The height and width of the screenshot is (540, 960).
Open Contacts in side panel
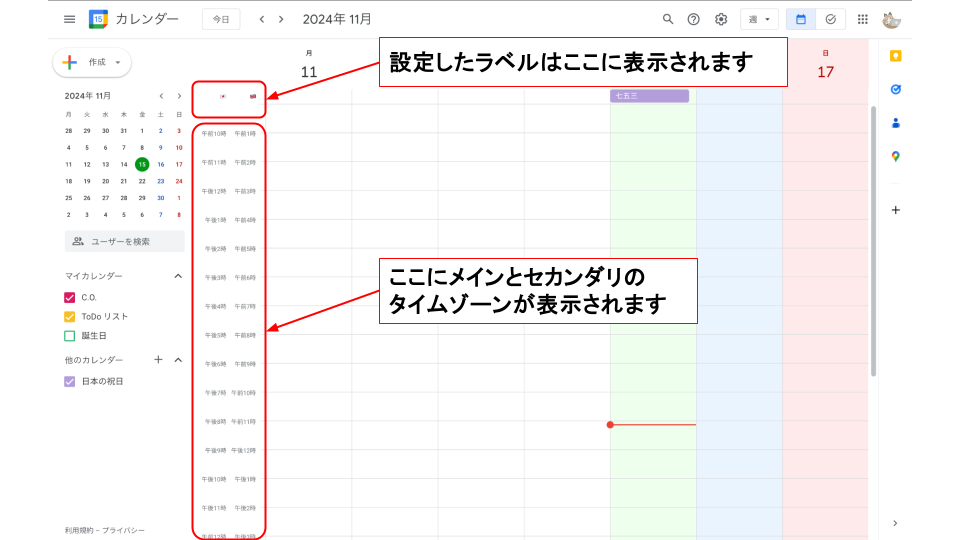coord(895,123)
